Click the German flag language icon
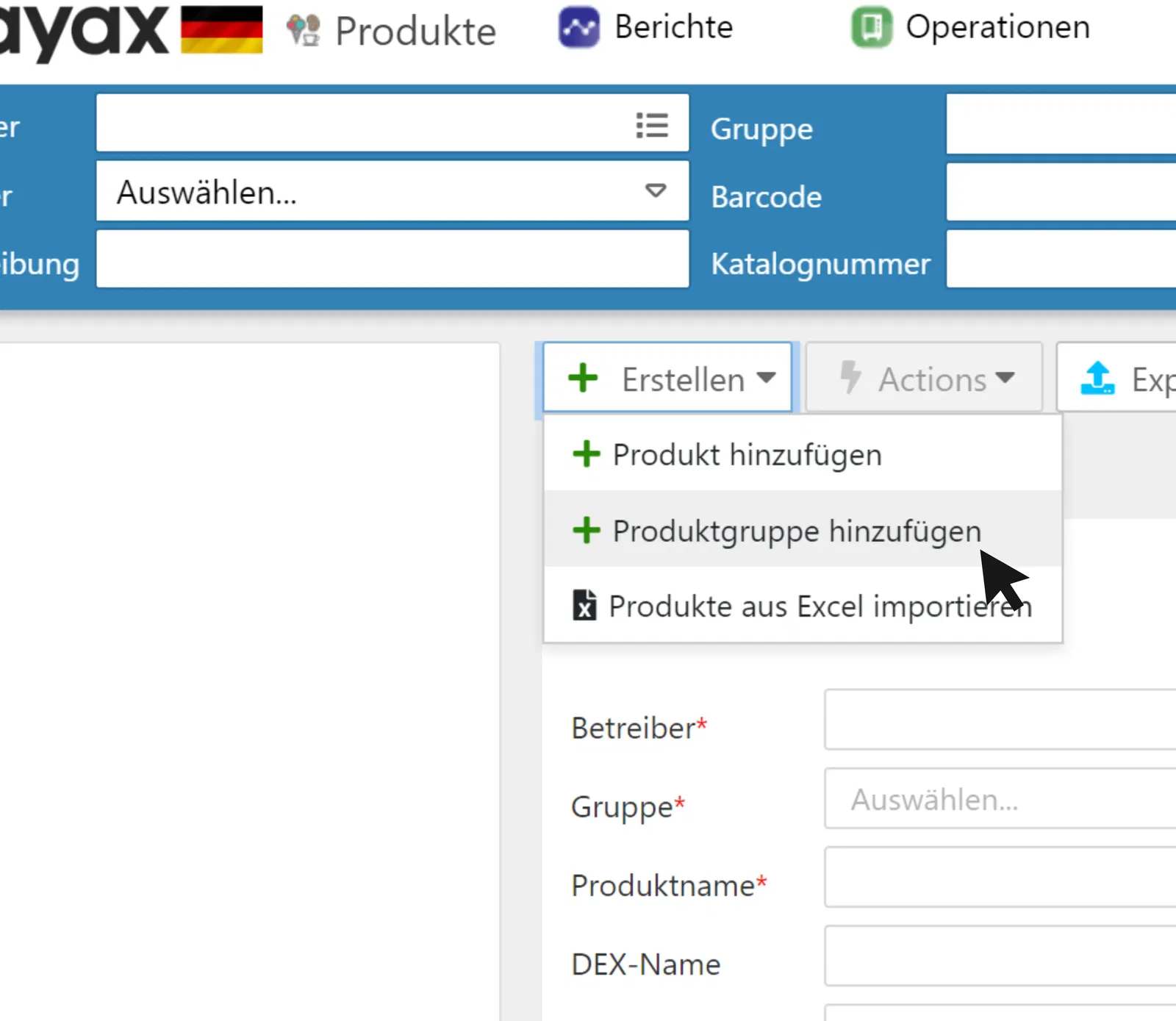The width and height of the screenshot is (1176, 1021). 221,29
